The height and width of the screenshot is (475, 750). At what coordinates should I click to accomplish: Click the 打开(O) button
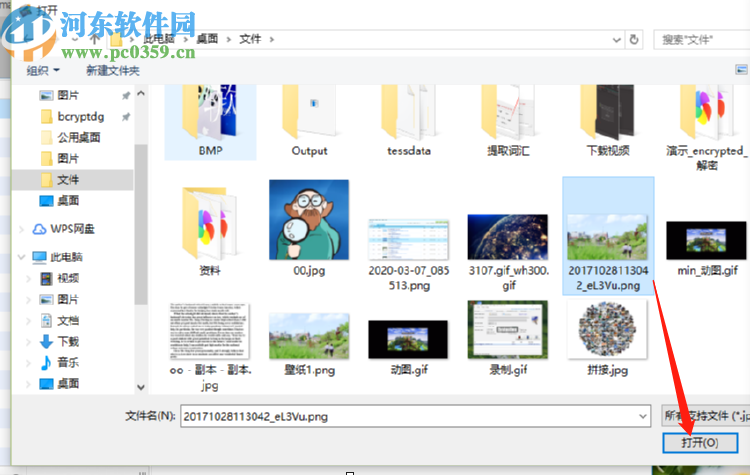700,442
